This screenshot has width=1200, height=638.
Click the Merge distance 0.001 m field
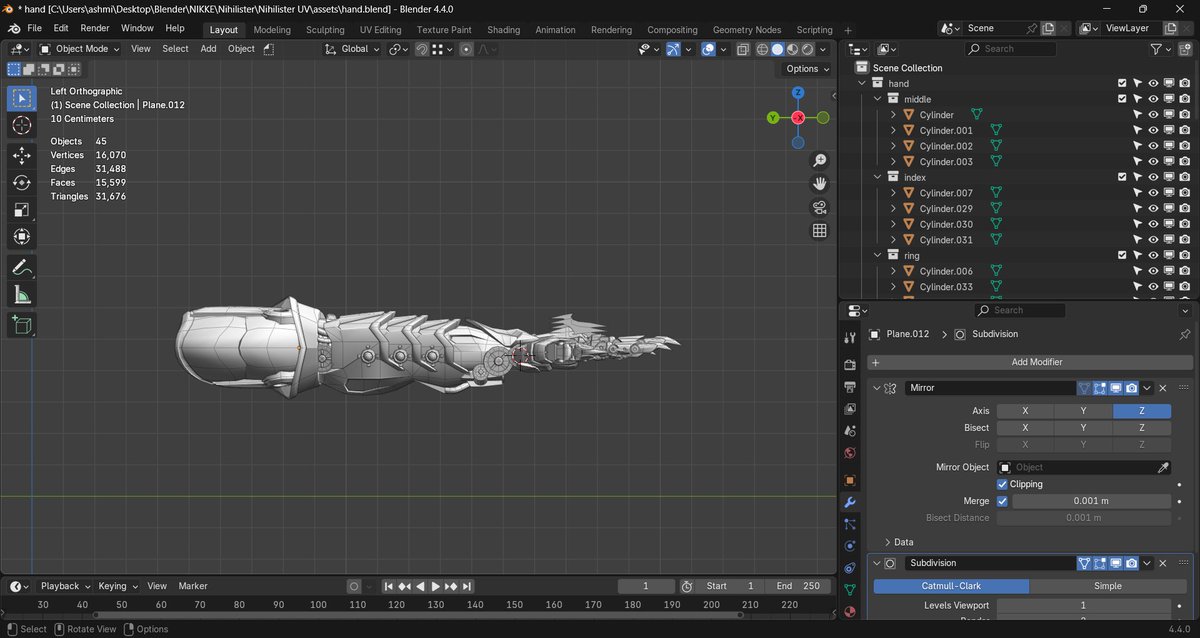[1091, 501]
